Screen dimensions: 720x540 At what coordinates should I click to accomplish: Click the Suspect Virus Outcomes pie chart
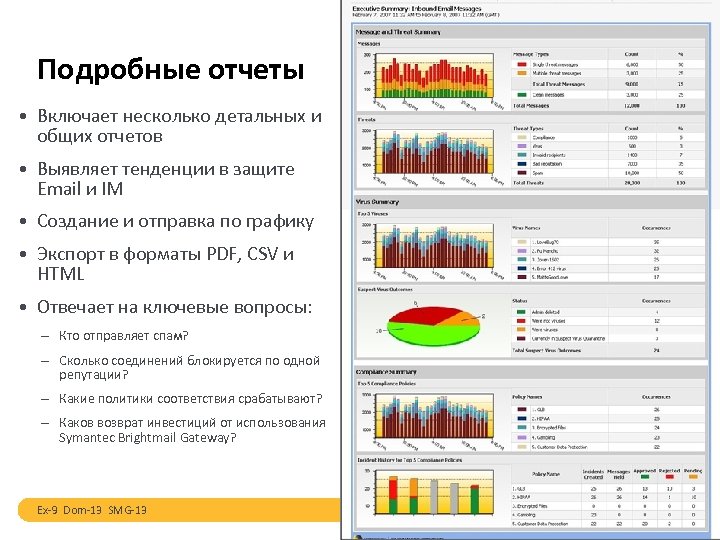(433, 325)
